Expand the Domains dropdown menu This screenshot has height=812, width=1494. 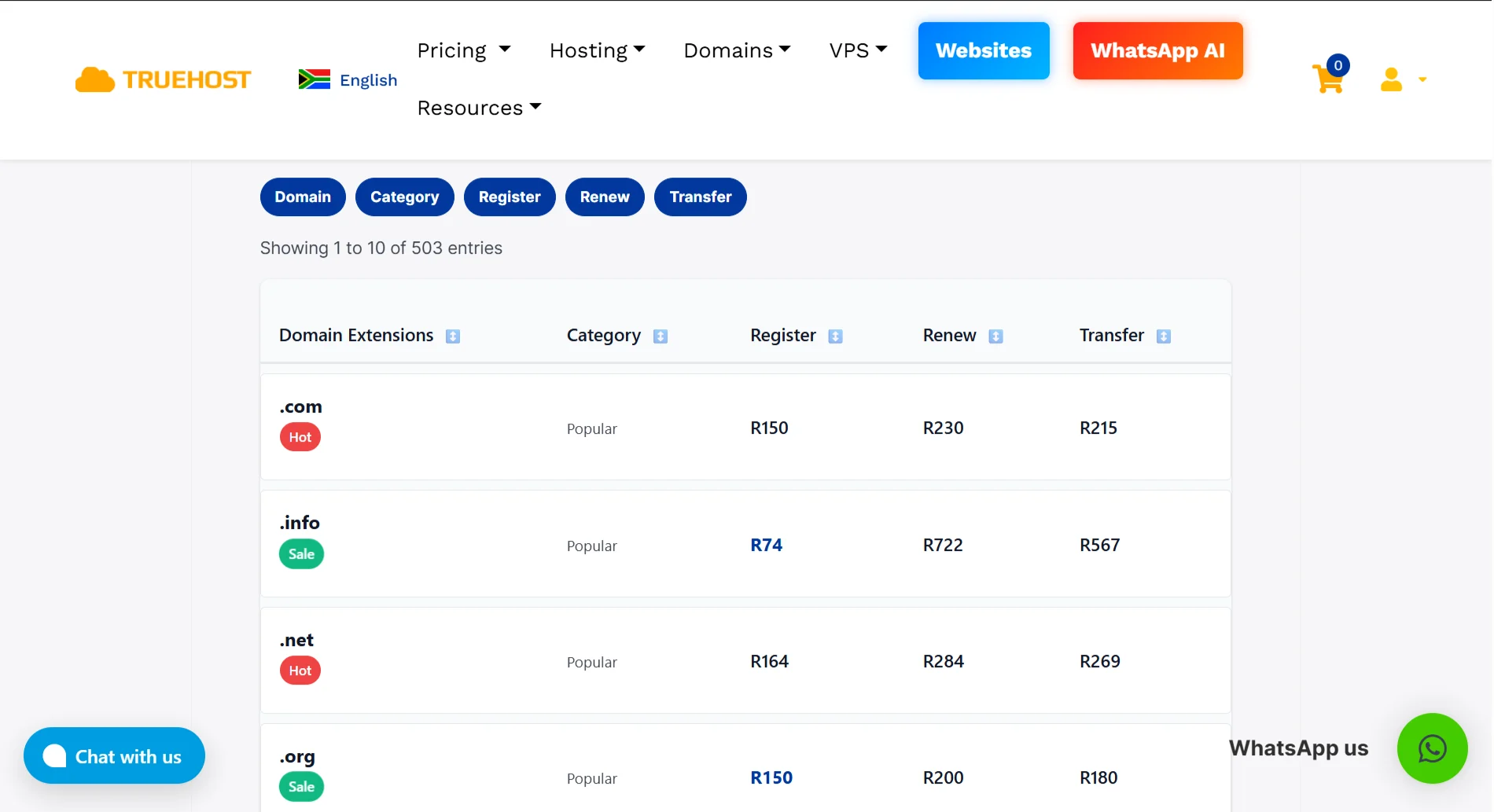click(737, 50)
